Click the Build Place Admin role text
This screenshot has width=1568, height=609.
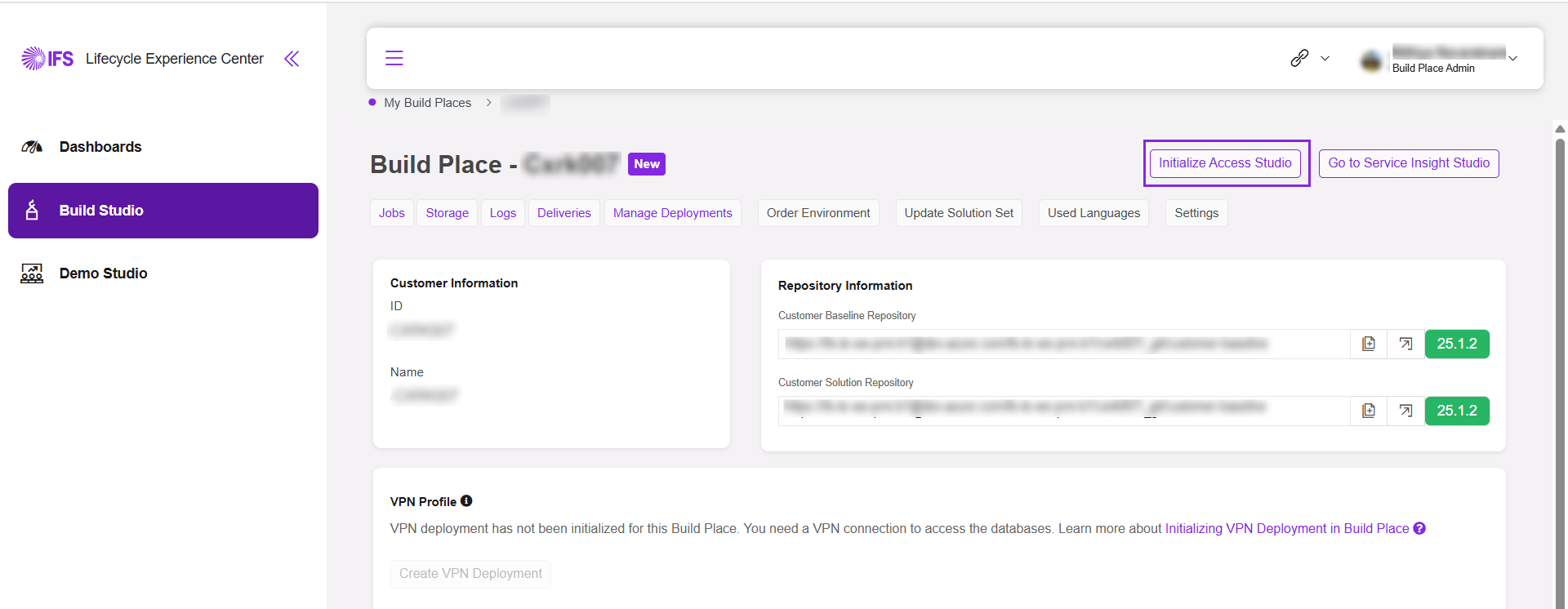point(1433,69)
